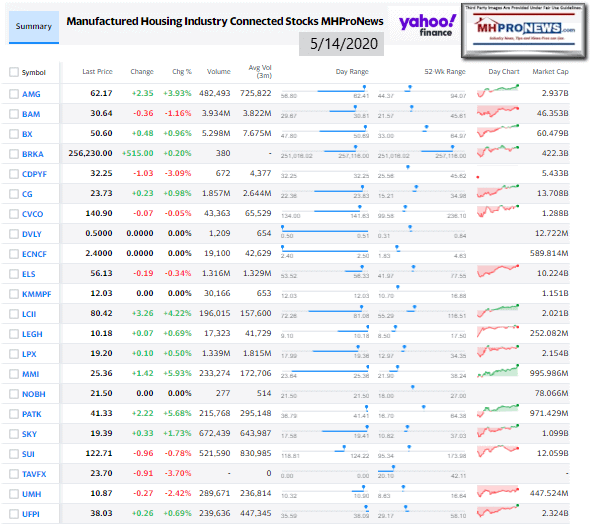Select the +5.93% change cell for MMI
Viewport: 590px width, 525px height.
(x=177, y=373)
